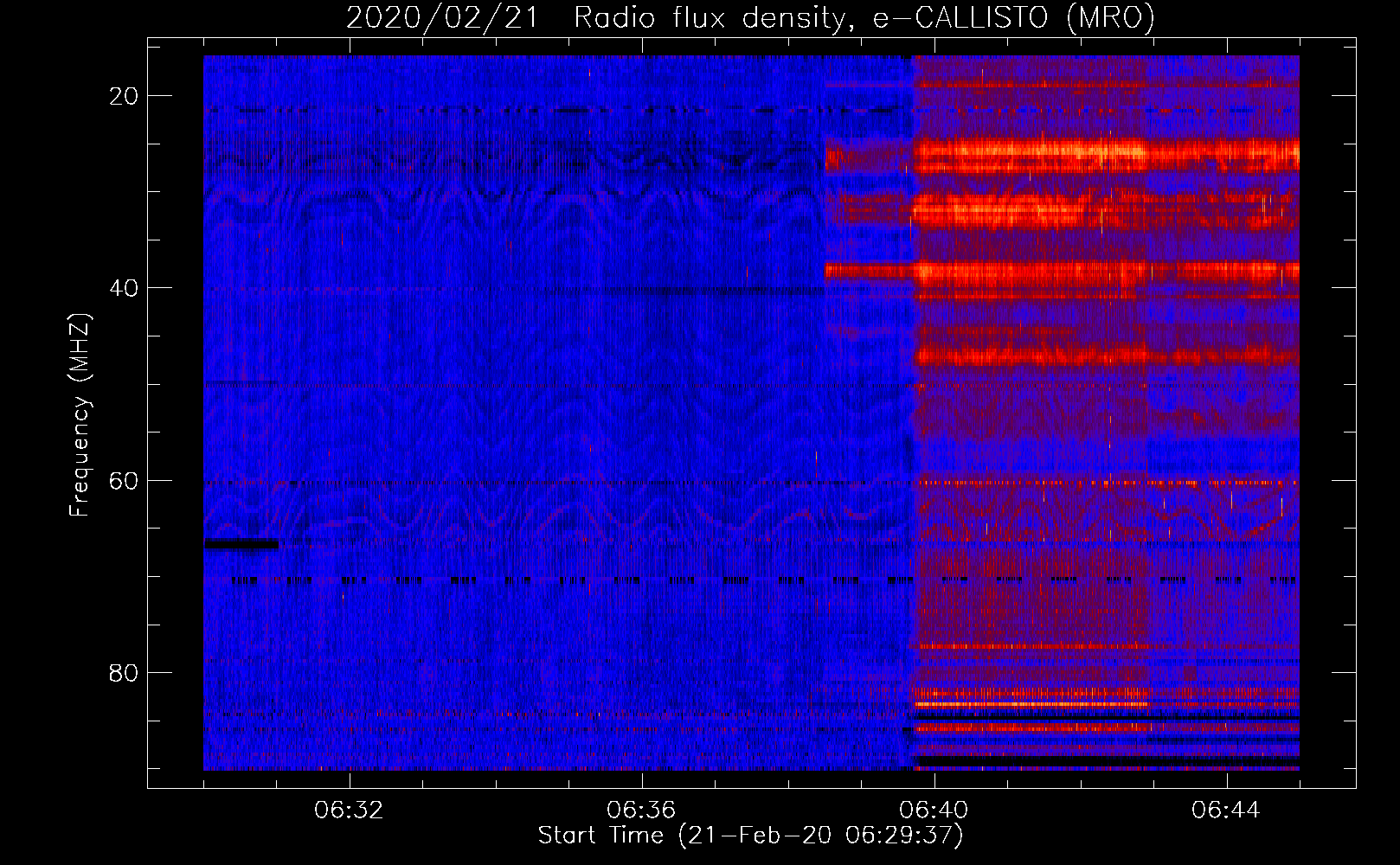Click the plot title '2020/02/21 Radio flux density'

750,17
